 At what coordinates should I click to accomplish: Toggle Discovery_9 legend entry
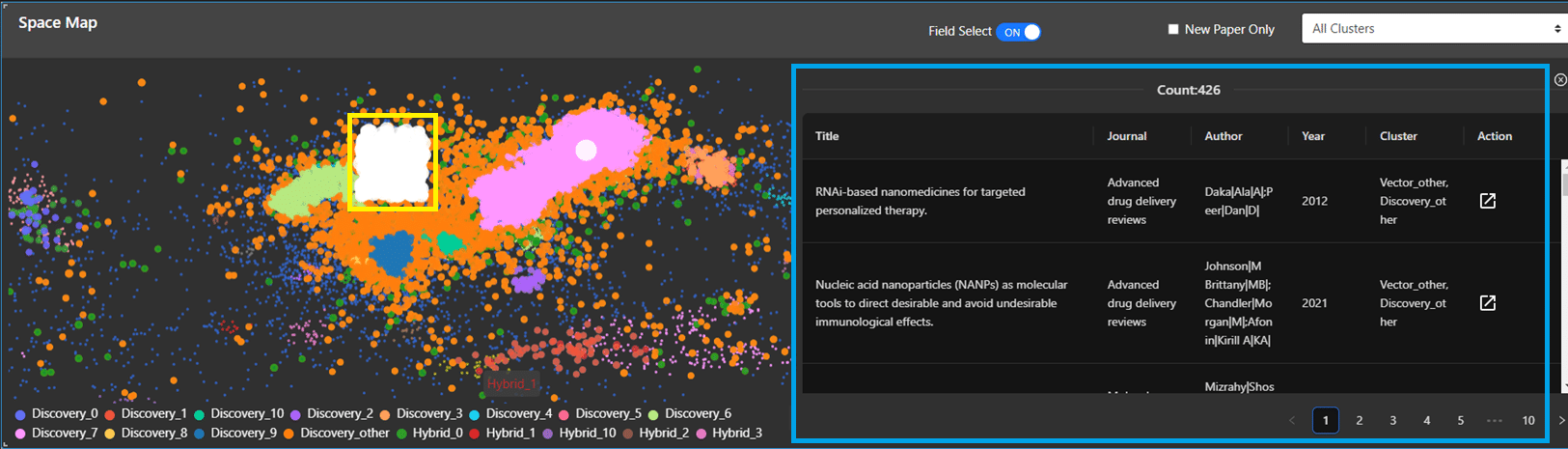235,433
